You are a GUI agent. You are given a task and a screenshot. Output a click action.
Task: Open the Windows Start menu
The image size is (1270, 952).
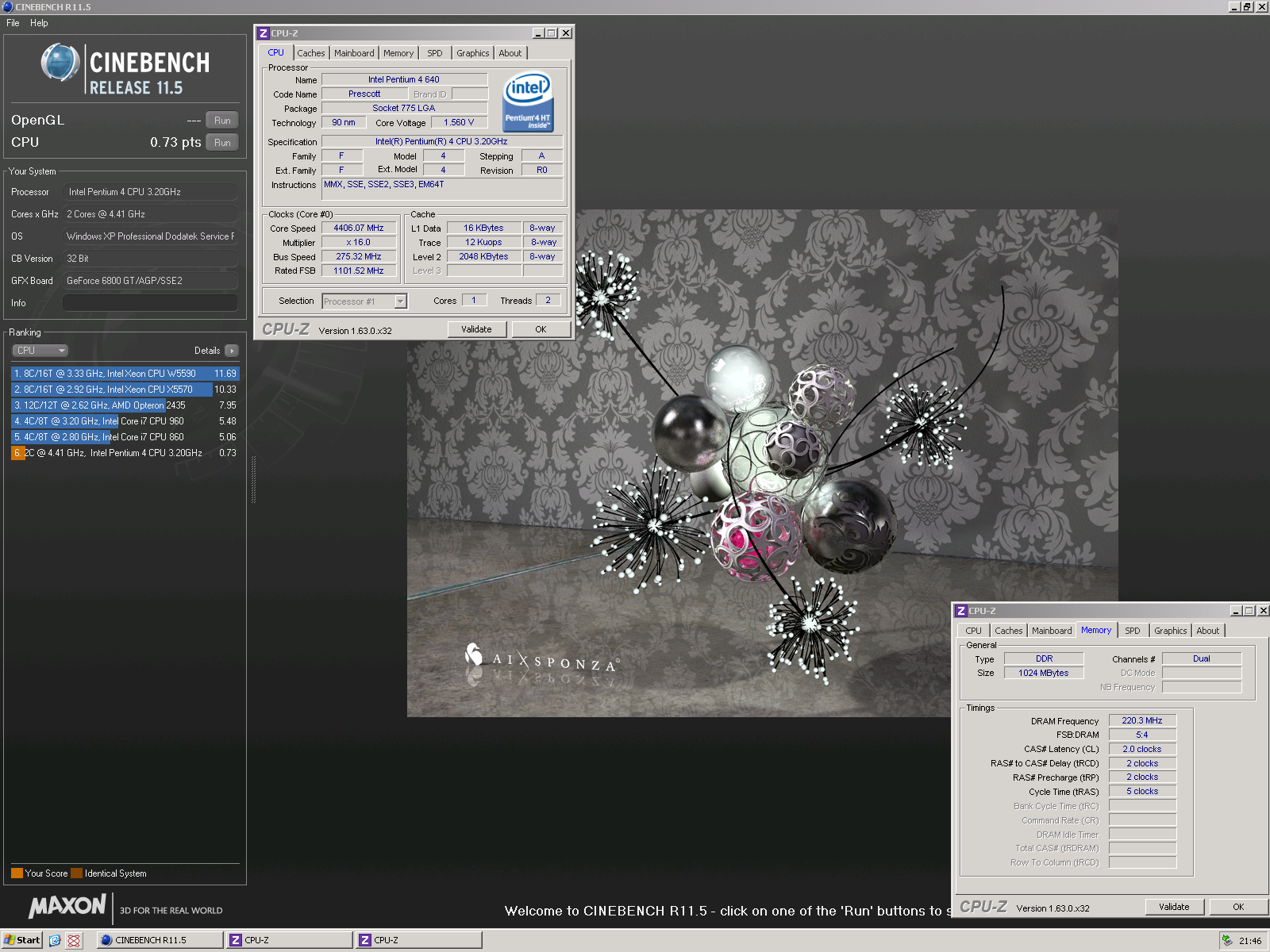point(21,940)
